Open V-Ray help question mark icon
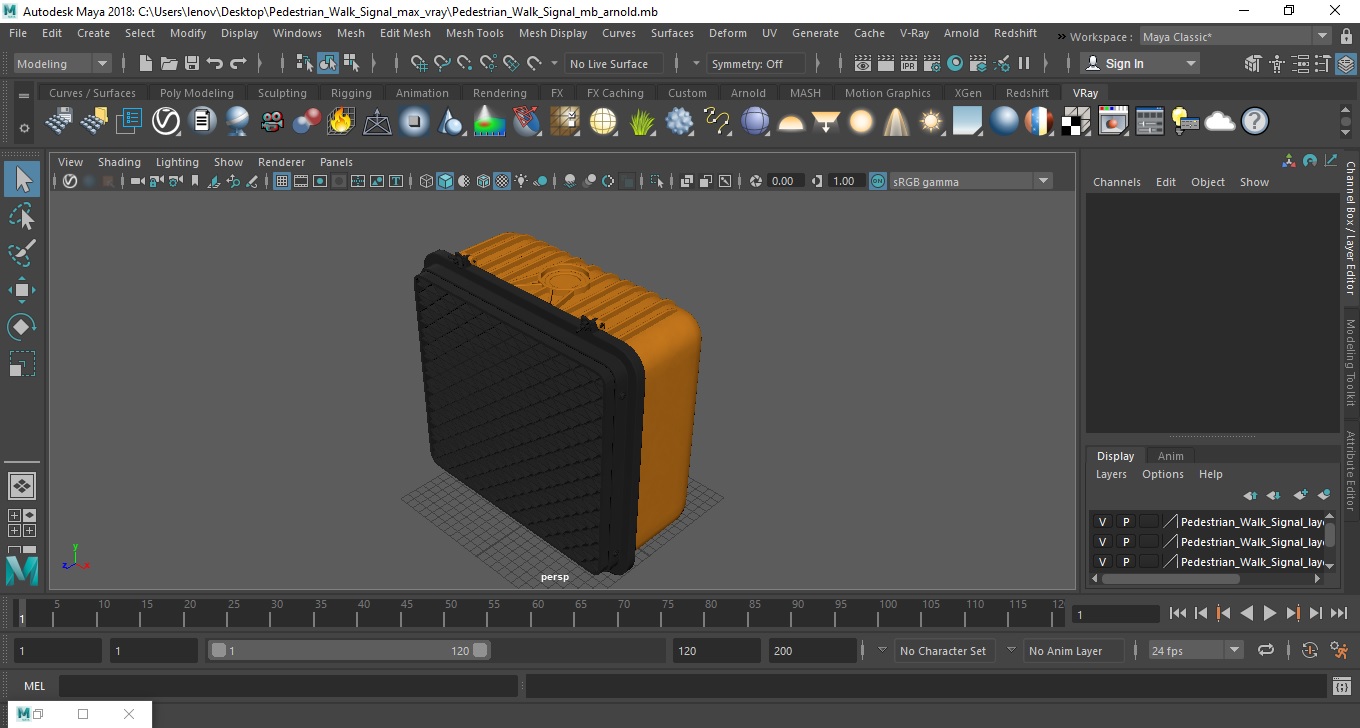 point(1254,121)
